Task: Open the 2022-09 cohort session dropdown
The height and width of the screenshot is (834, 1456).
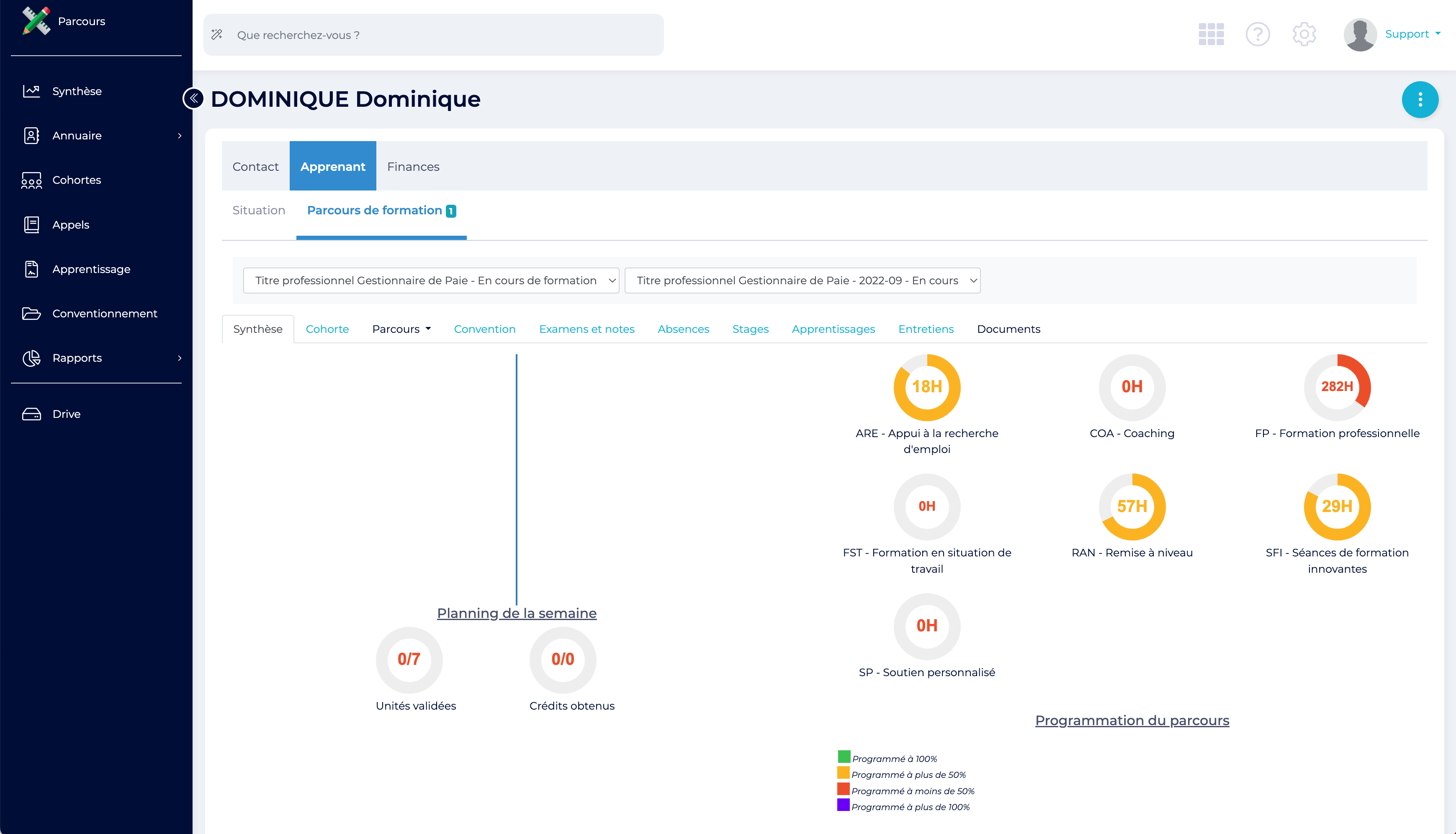Action: pos(802,281)
